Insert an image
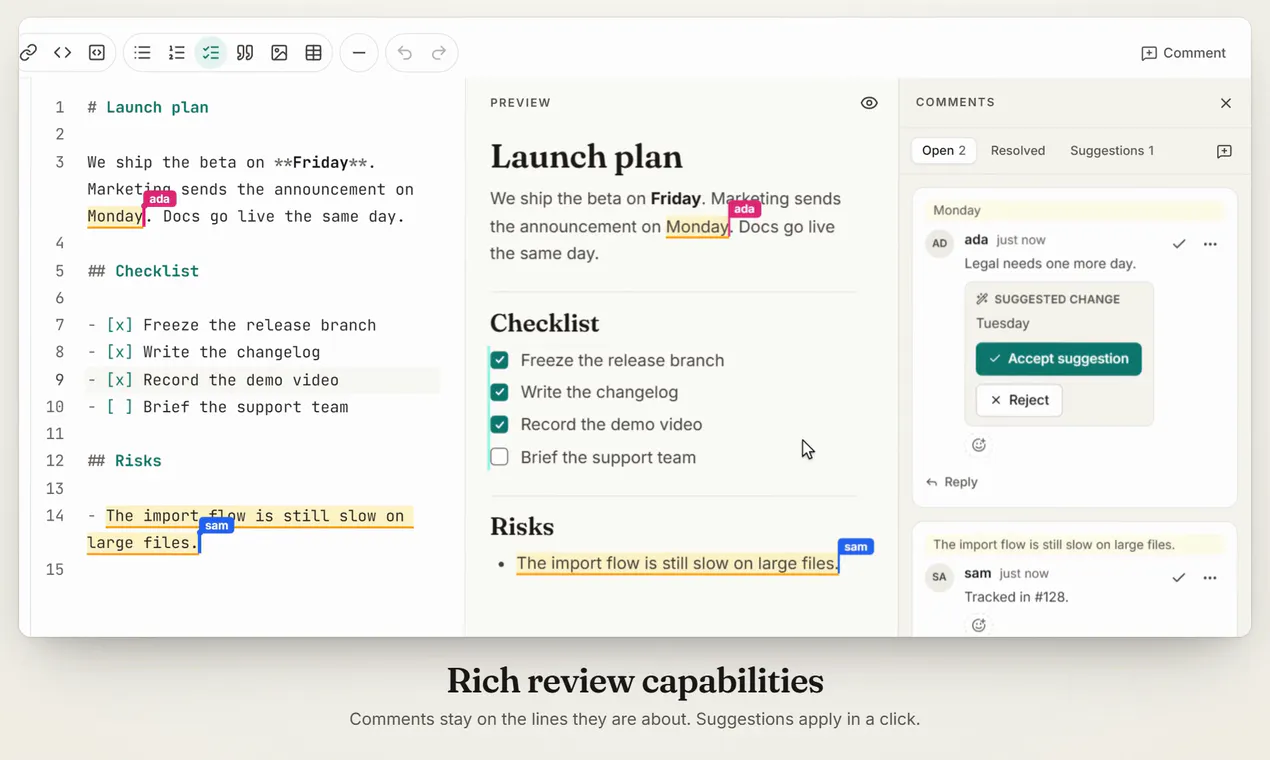The height and width of the screenshot is (760, 1270). click(x=279, y=53)
